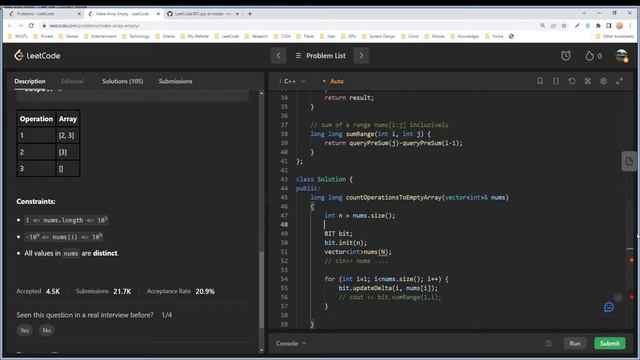Click the Chrome back button
Image resolution: width=640 pixels, height=360 pixels.
10,25
